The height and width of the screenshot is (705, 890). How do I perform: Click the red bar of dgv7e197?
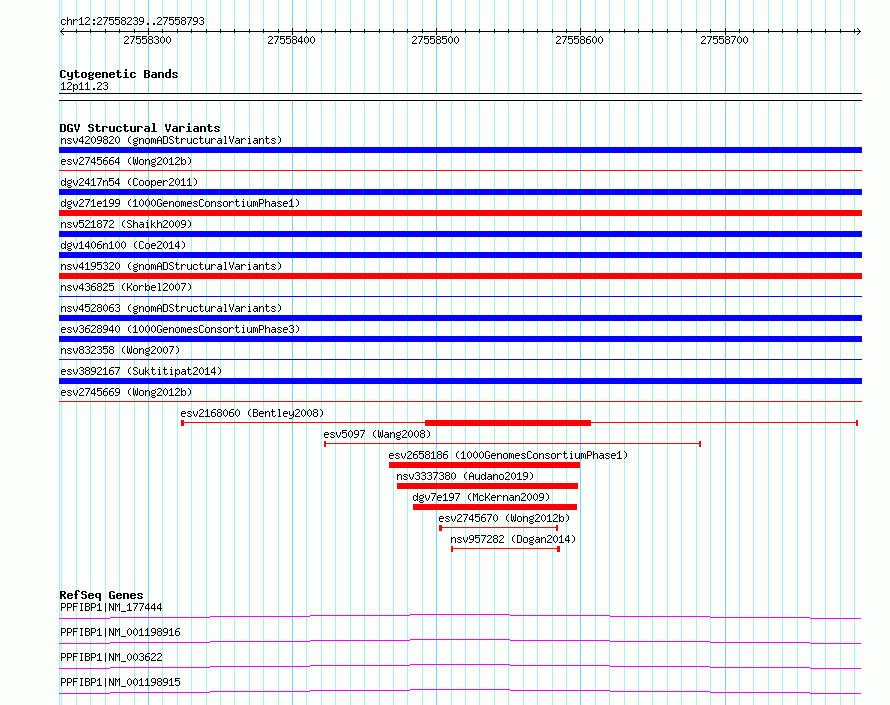pos(495,507)
